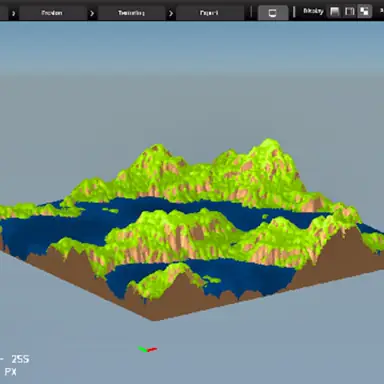Click the monitor view icon button

pyautogui.click(x=273, y=13)
